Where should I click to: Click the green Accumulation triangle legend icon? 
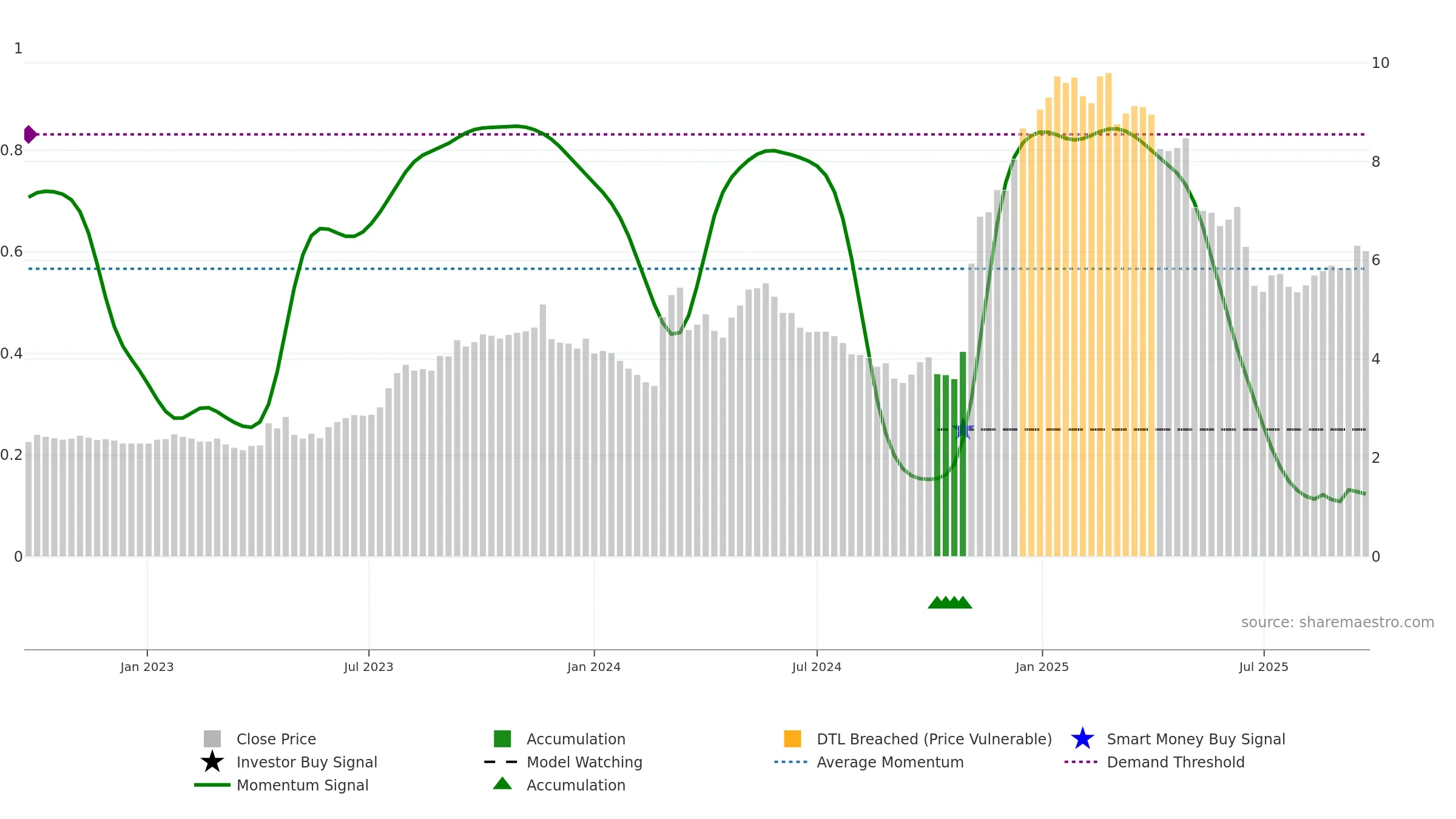tap(502, 784)
